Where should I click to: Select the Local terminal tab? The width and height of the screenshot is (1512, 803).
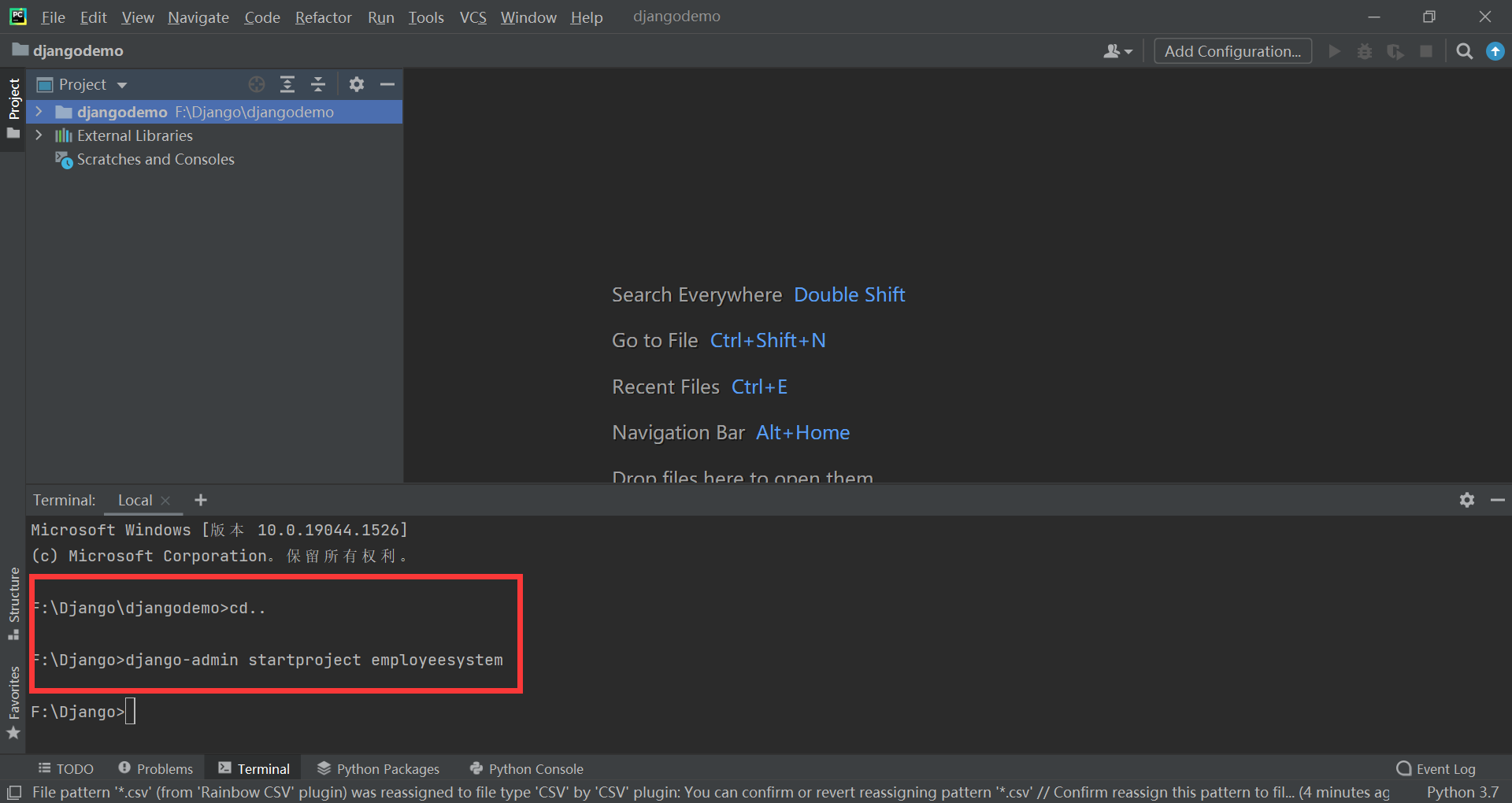[135, 500]
